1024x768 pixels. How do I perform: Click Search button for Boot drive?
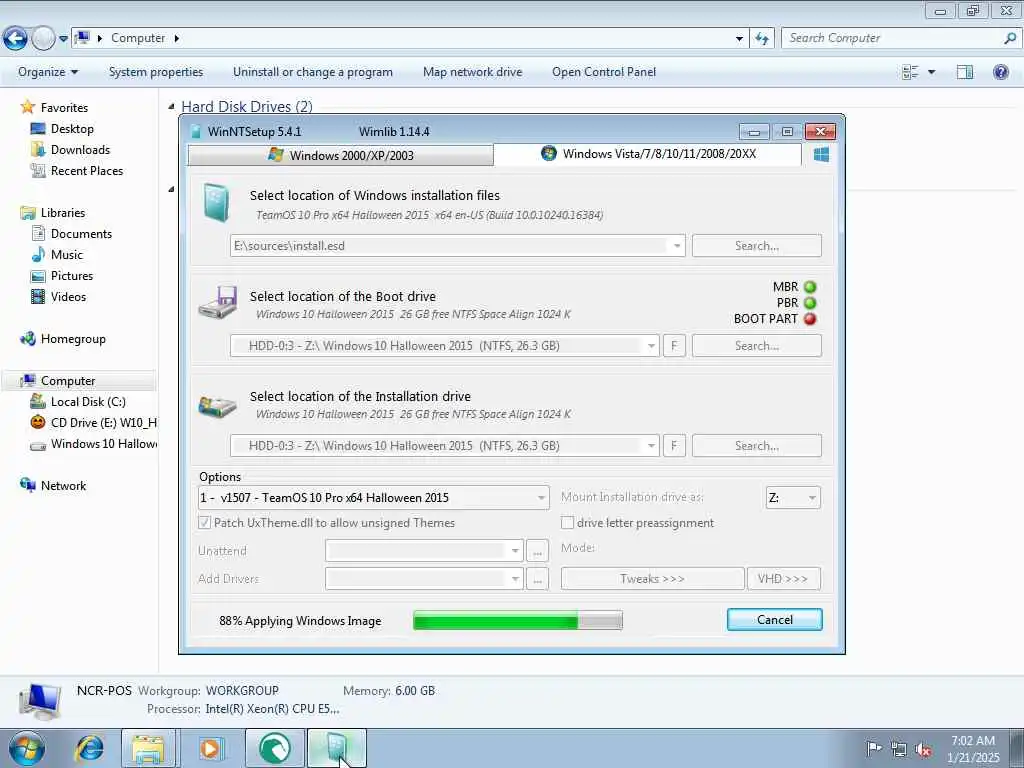[756, 346]
